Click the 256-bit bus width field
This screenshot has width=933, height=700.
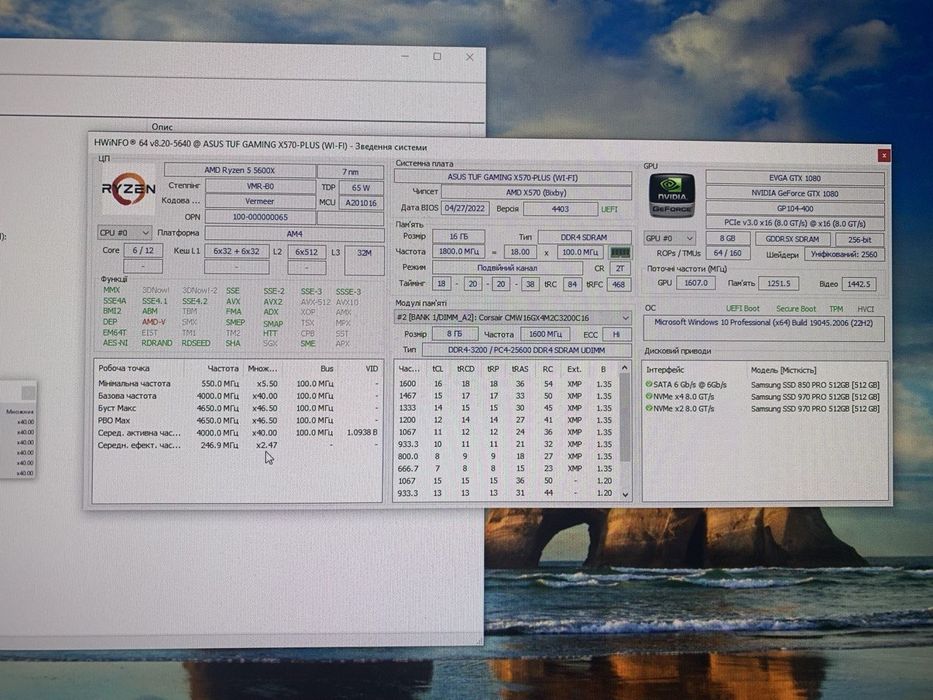[859, 239]
